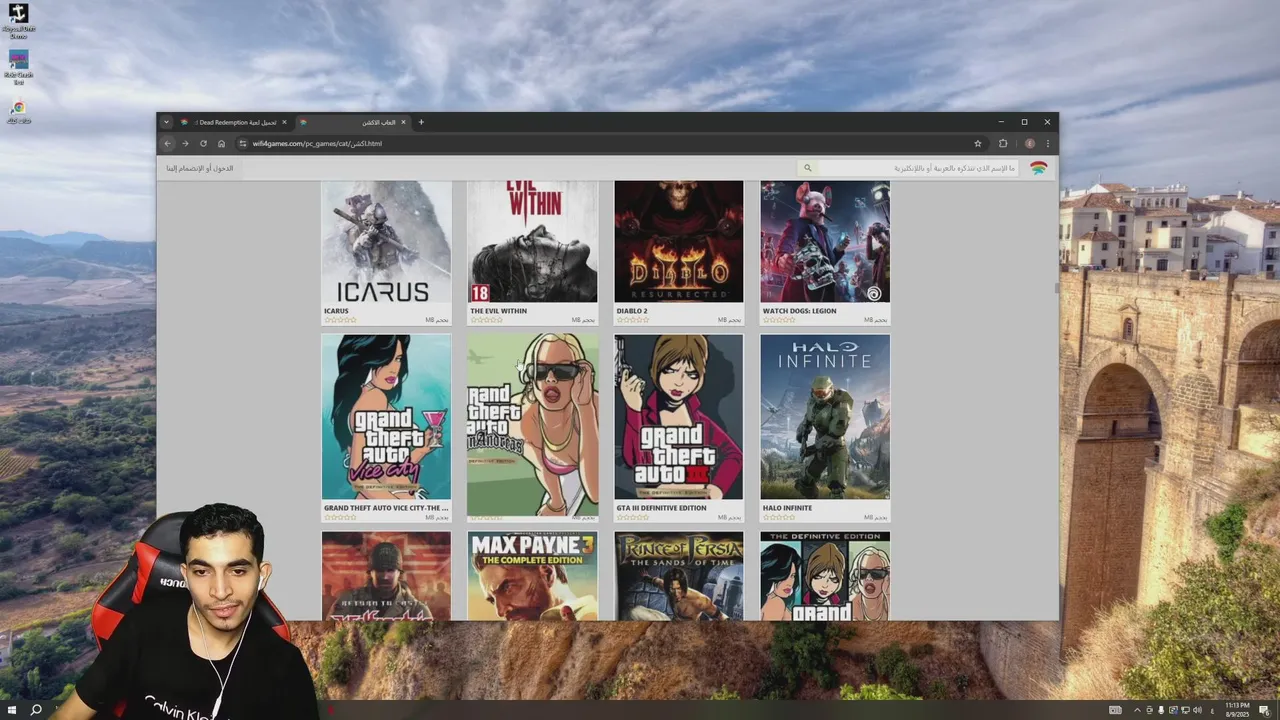The image size is (1280, 720).
Task: Click GRAND THEFT AUTO VICE CITY title
Action: (386, 508)
